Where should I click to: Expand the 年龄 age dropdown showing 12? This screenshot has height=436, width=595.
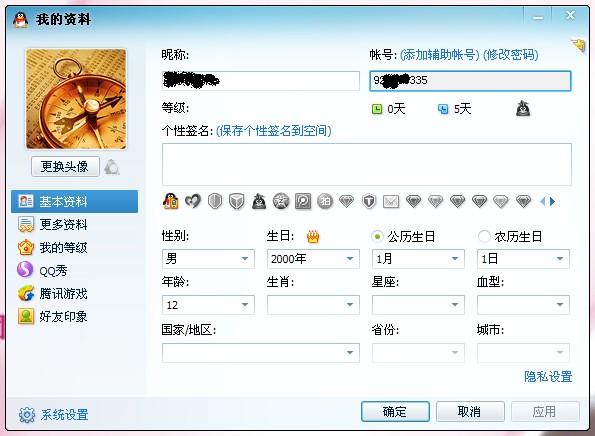[208, 305]
